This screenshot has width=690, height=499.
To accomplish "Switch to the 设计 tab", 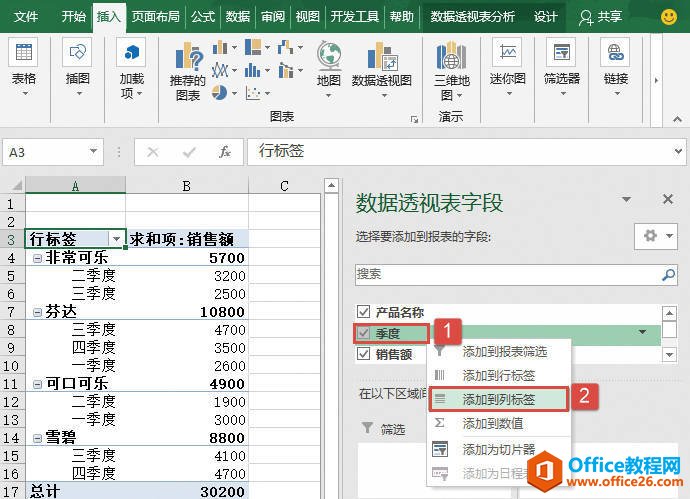I will [x=546, y=17].
